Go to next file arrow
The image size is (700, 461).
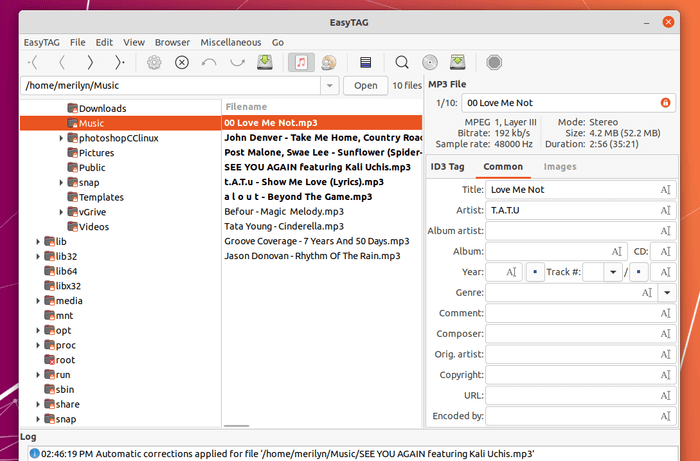click(90, 62)
